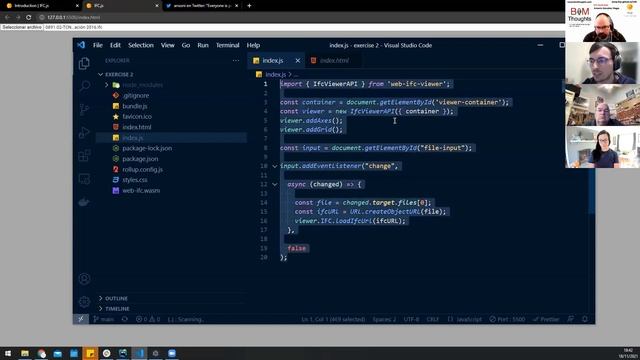Reload the browser page

[29, 17]
